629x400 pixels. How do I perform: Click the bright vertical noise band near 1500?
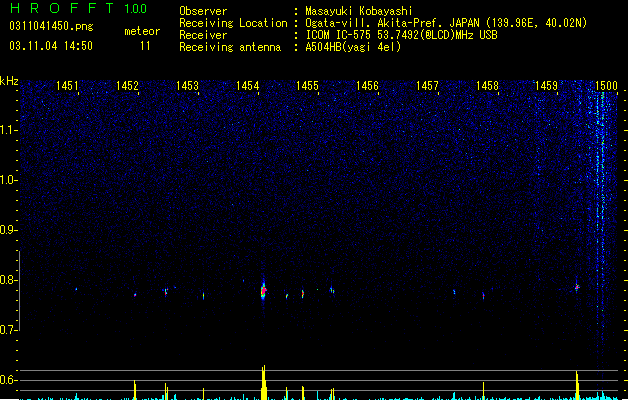601,225
